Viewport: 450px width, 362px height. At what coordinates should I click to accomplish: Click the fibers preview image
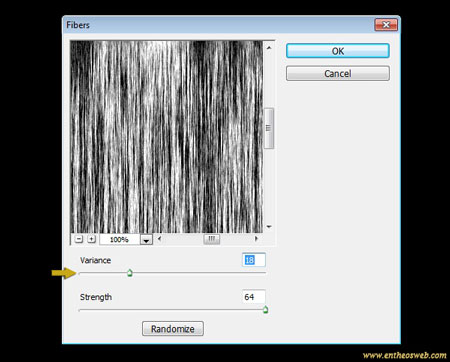pos(166,137)
